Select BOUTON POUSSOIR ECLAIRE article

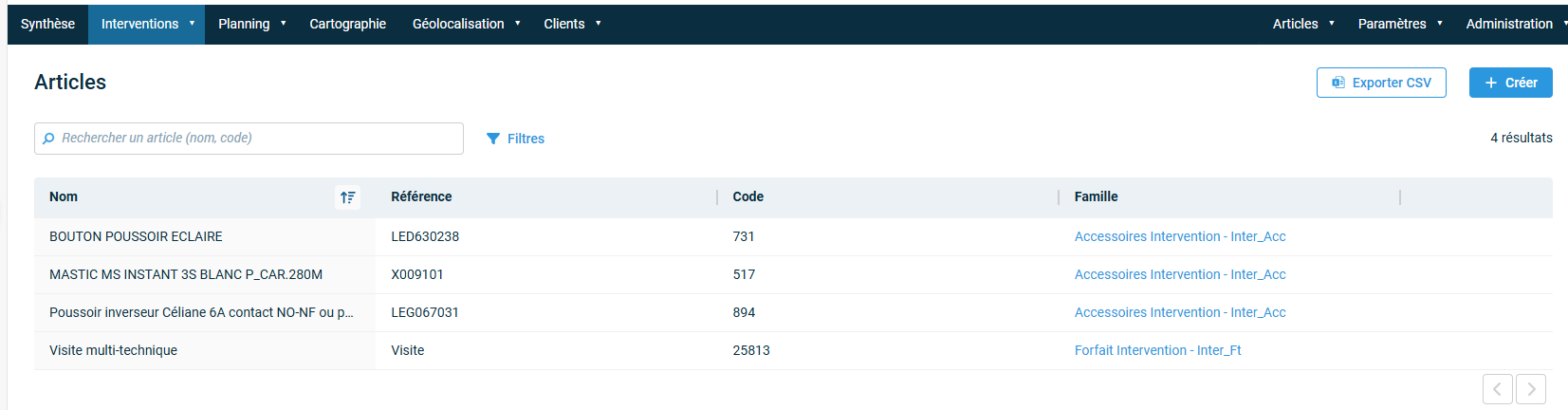click(136, 236)
